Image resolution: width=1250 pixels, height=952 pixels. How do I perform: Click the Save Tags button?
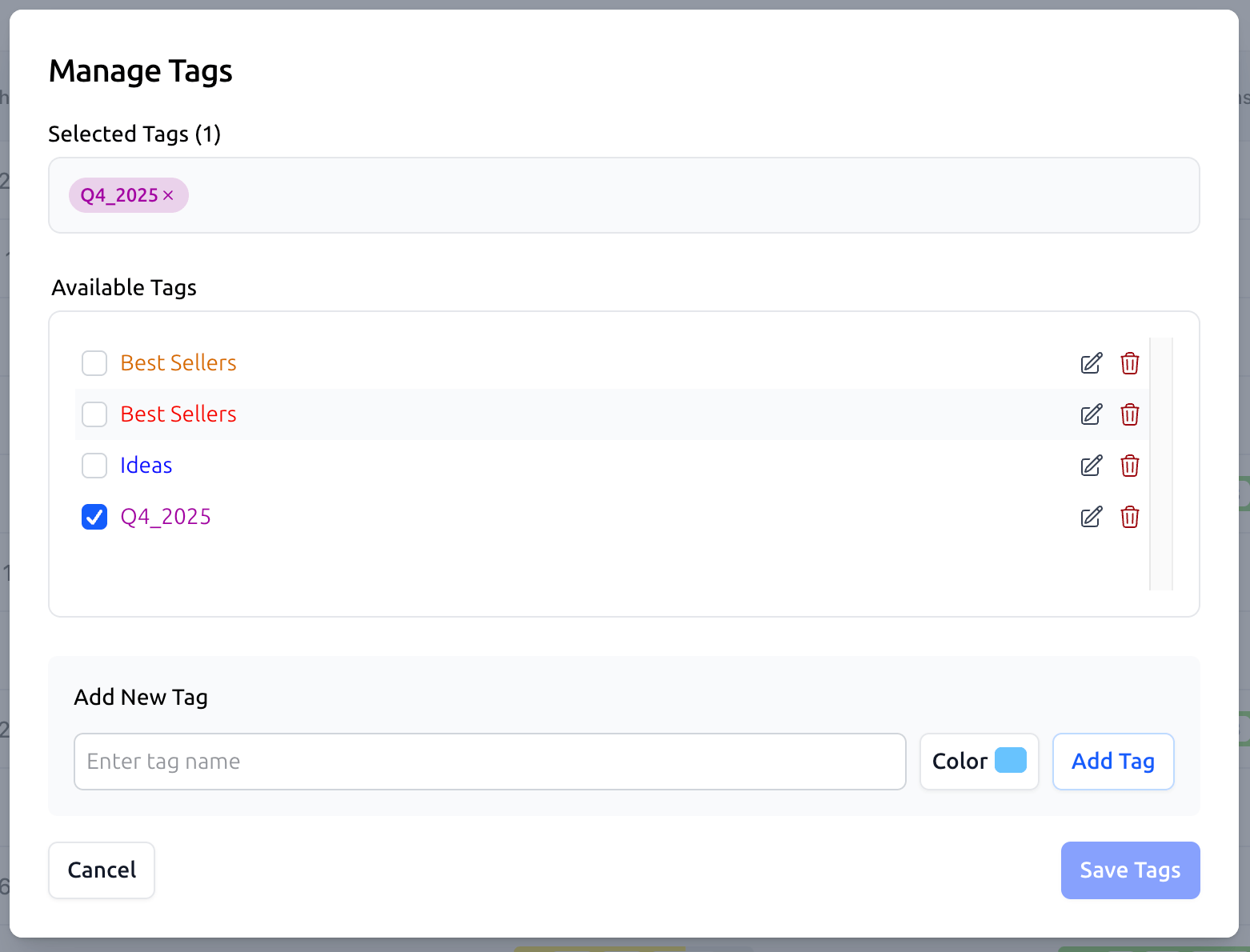point(1130,870)
